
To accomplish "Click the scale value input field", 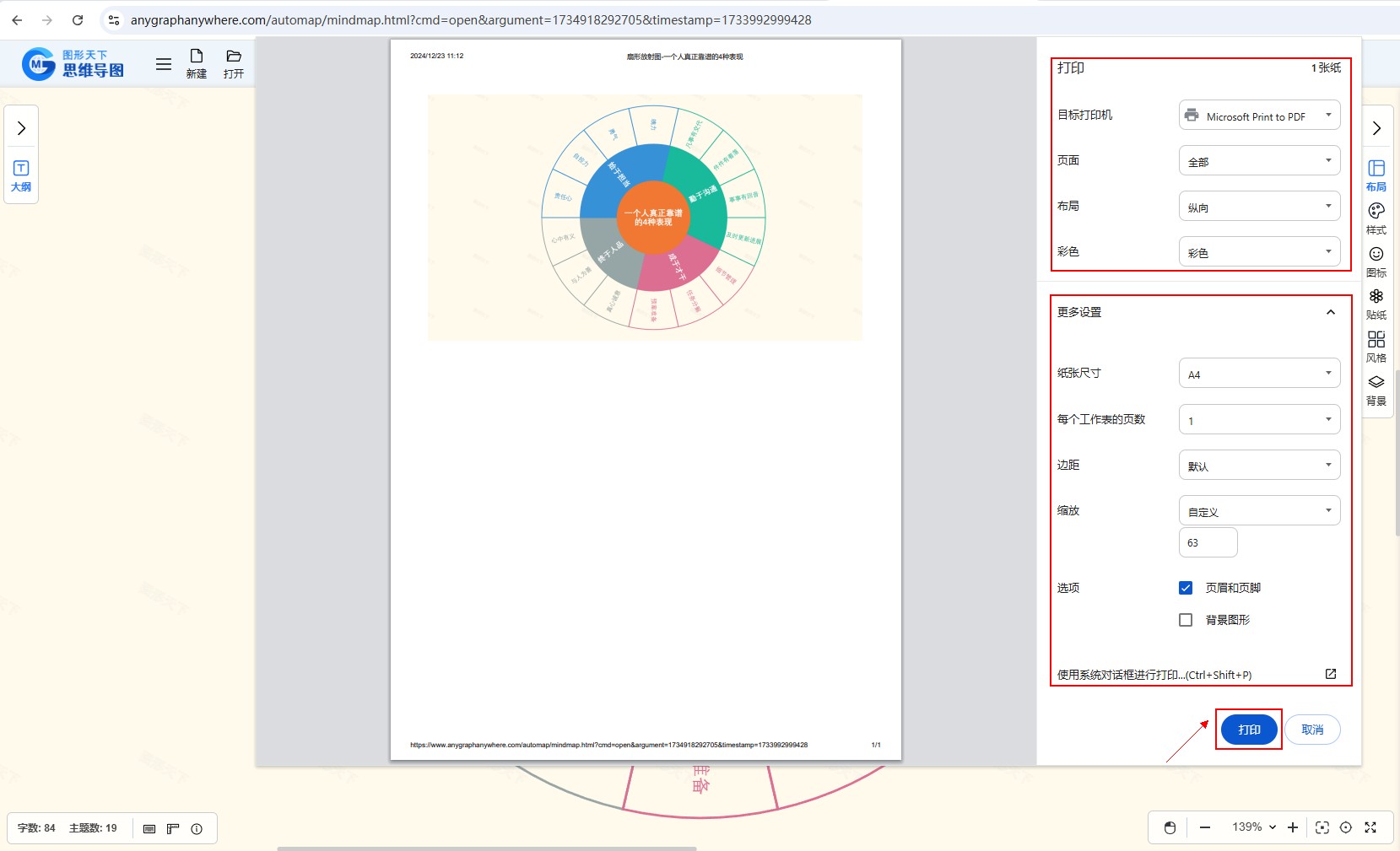I will click(1208, 542).
